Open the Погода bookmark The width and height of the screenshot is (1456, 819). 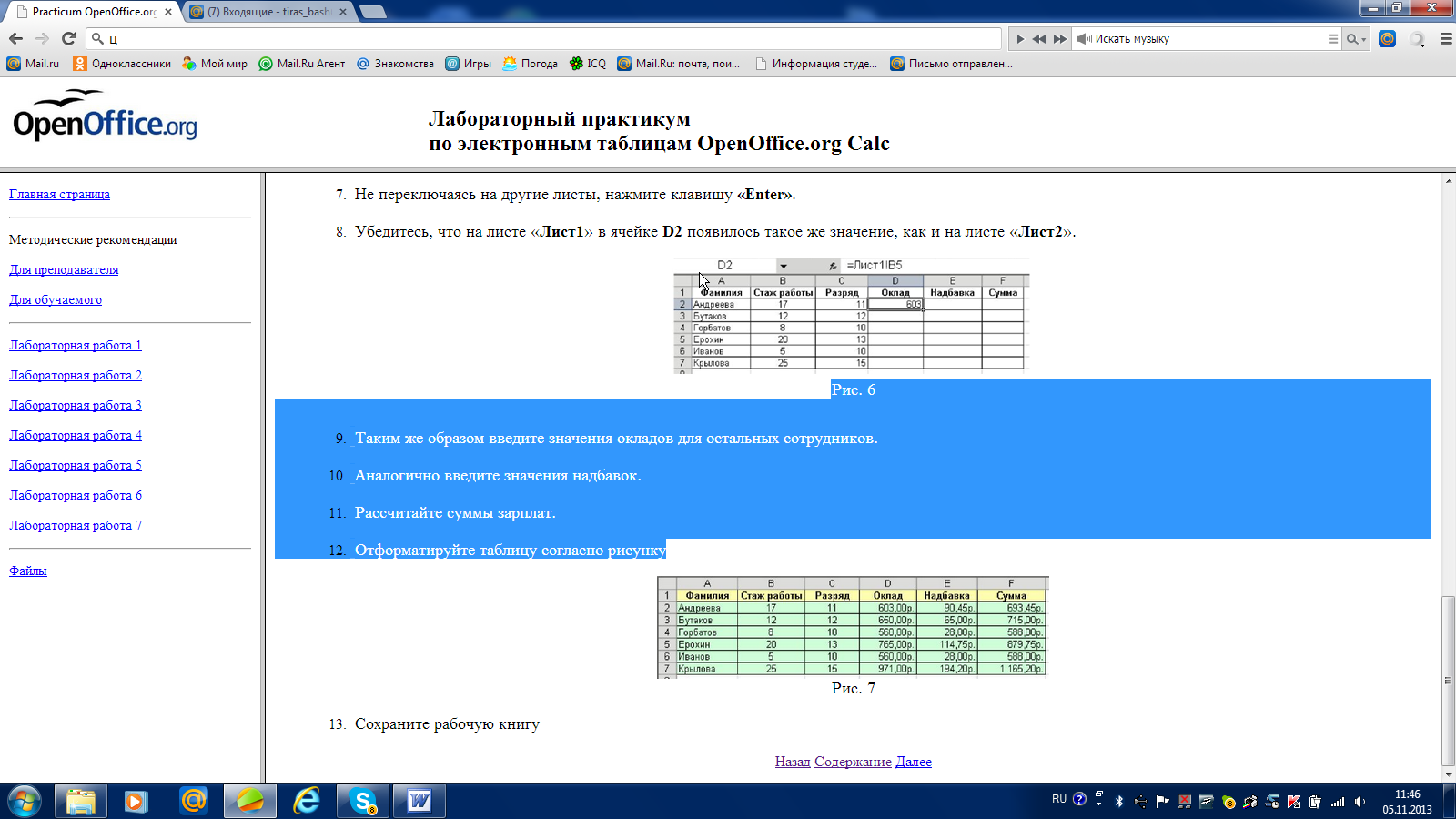pyautogui.click(x=530, y=64)
